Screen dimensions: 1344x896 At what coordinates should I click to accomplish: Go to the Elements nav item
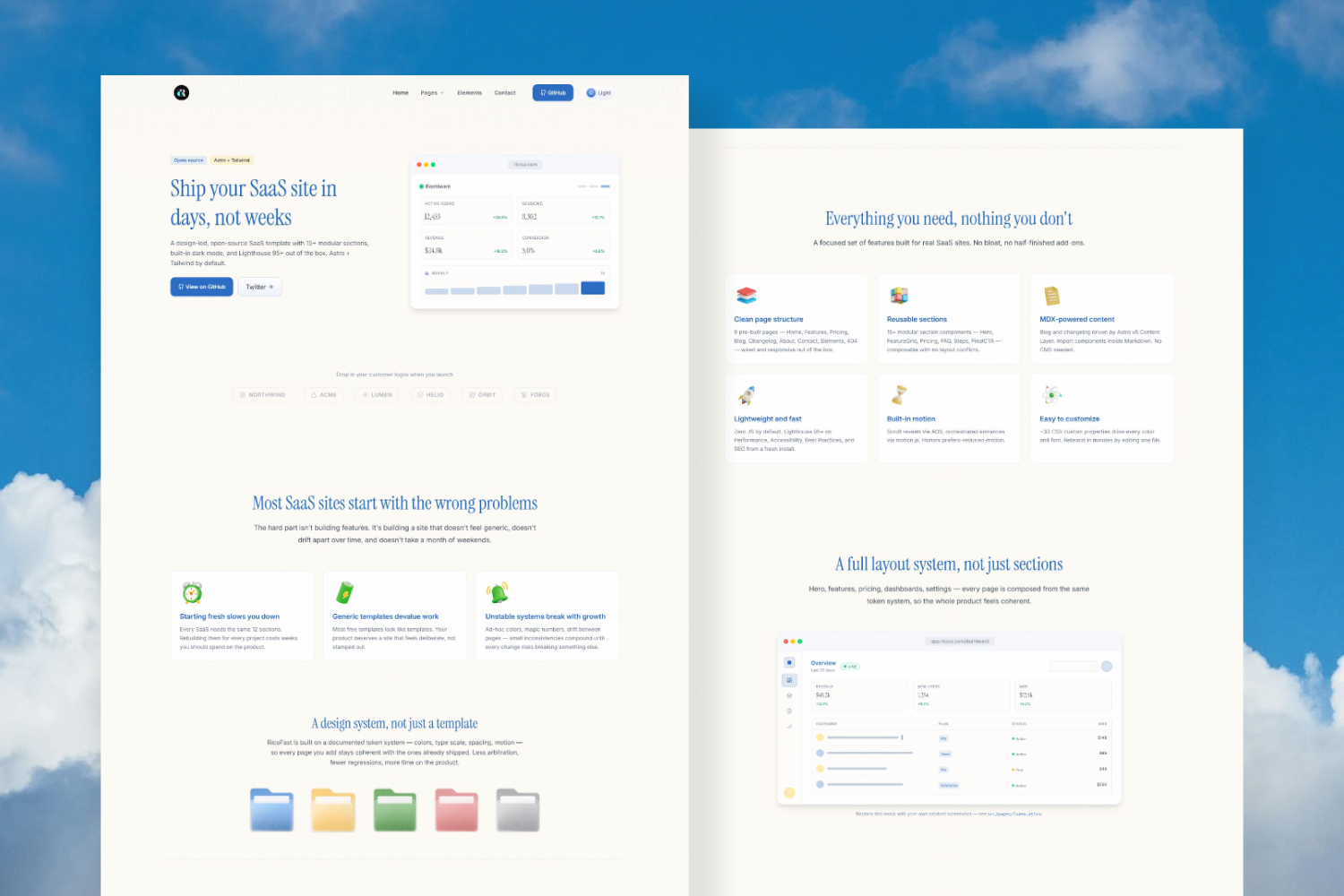(470, 93)
